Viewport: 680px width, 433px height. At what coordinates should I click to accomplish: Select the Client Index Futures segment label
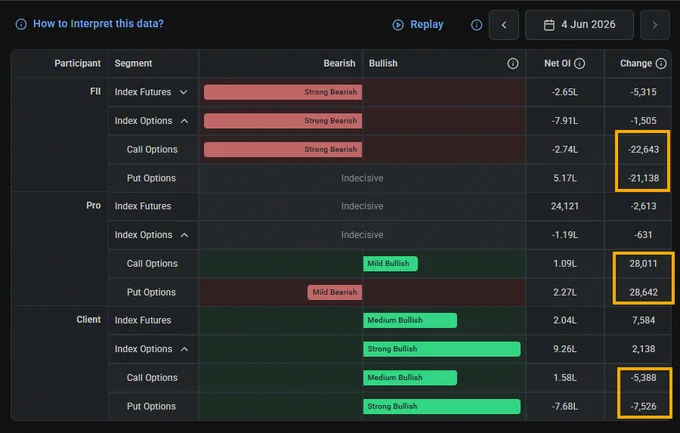point(143,320)
